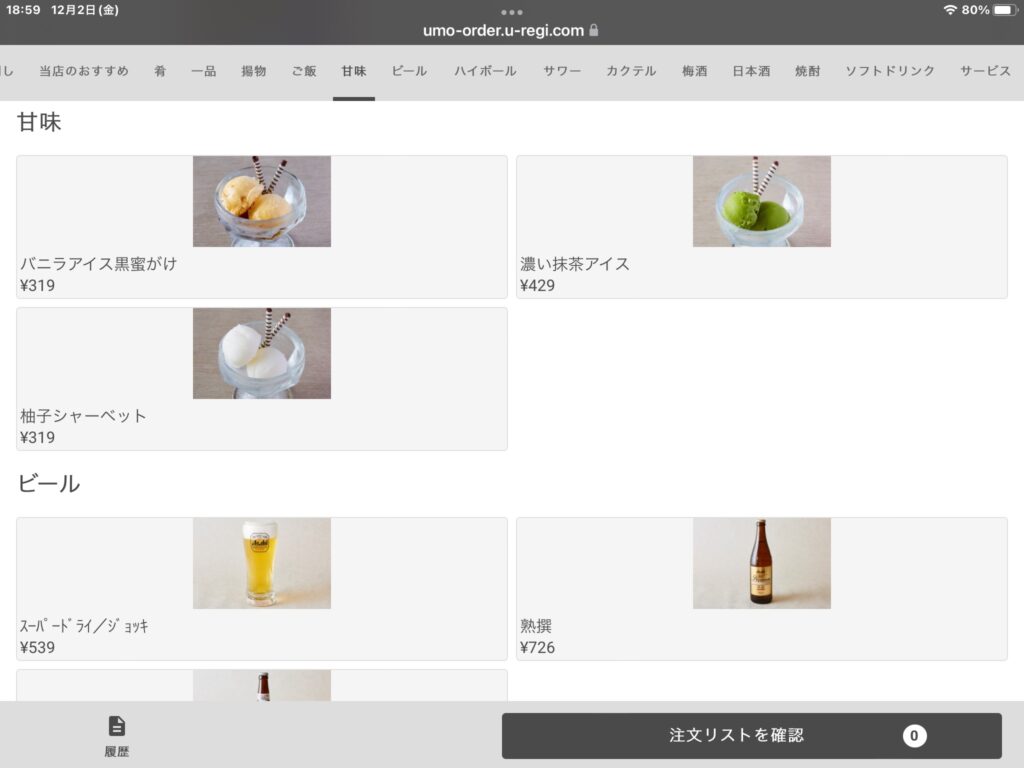Open the 履歴 history icon
Screen dimensions: 1024x768
click(117, 726)
